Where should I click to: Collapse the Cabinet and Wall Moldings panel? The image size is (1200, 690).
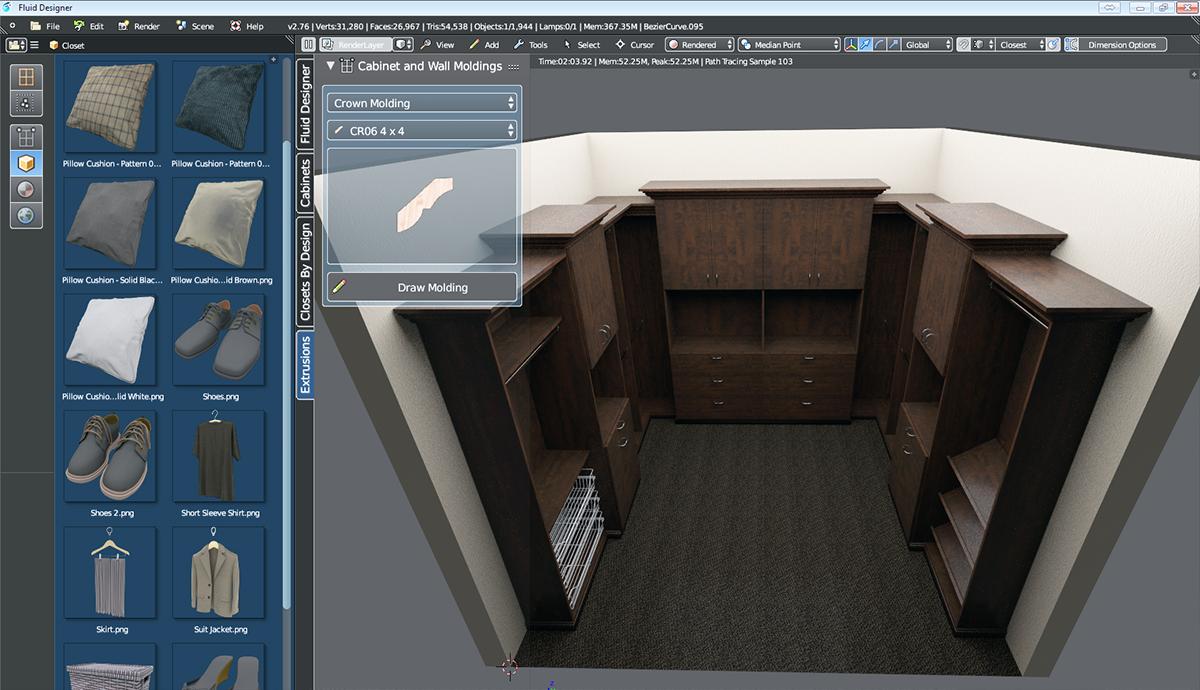coord(331,66)
